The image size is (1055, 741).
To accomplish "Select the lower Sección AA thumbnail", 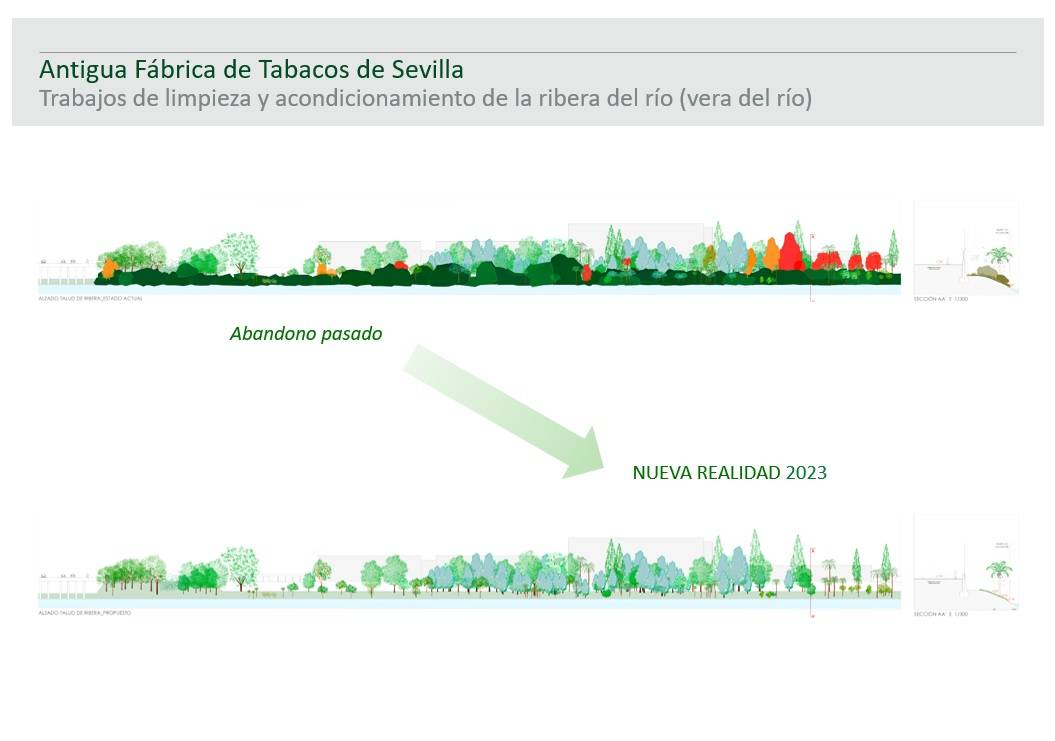I will pos(966,564).
